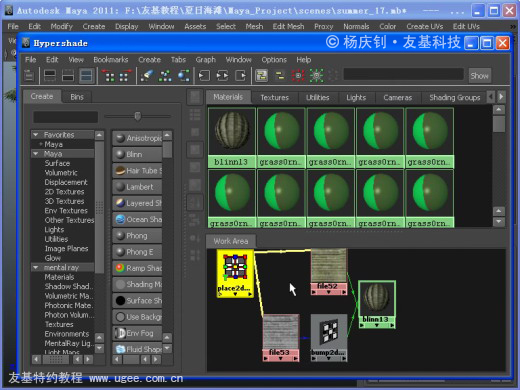Click the green dashed container icon
Image resolution: width=520 pixels, height=390 pixels.
[x=316, y=76]
